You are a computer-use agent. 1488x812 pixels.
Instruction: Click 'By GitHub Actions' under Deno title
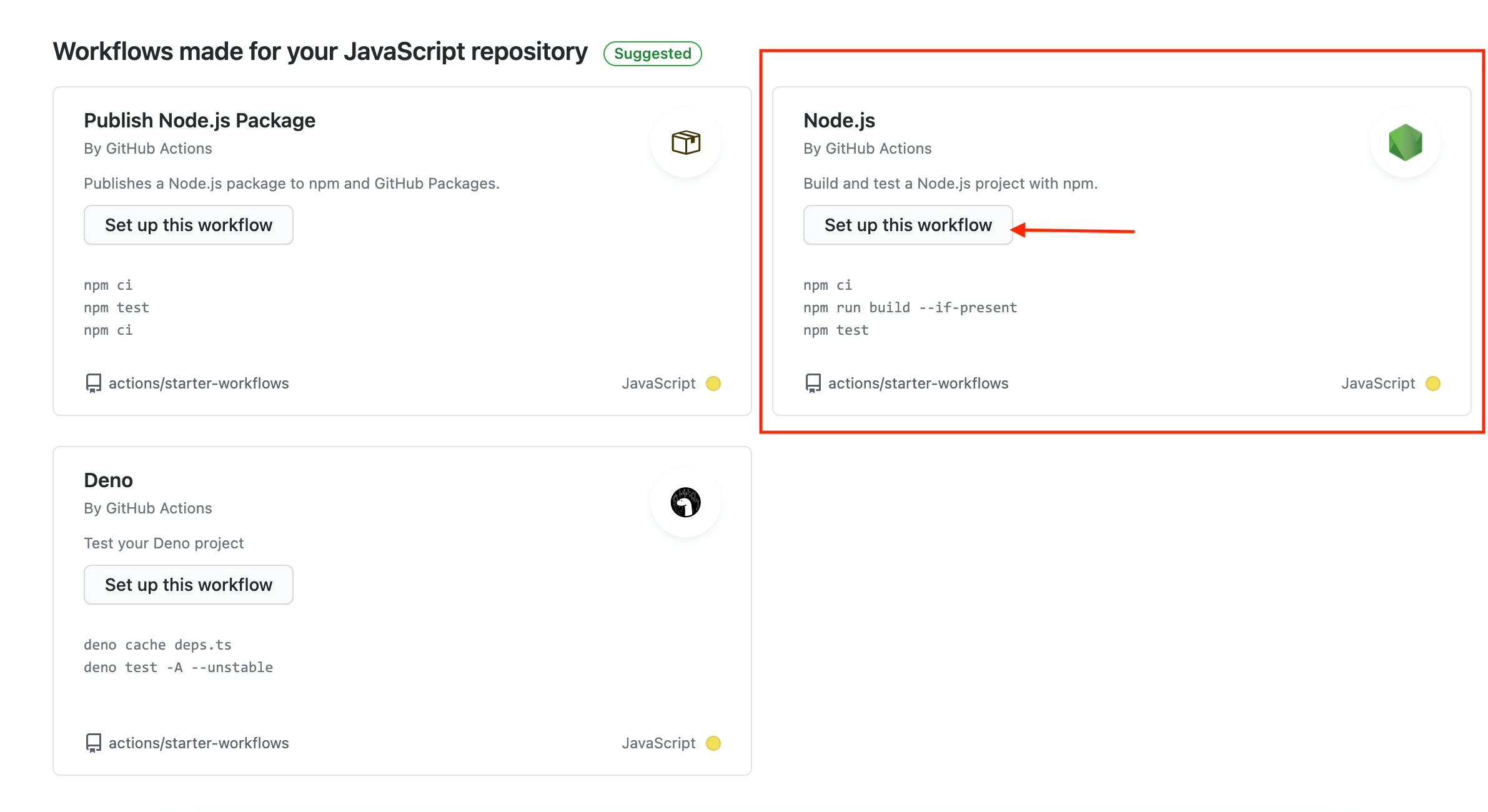coord(148,508)
